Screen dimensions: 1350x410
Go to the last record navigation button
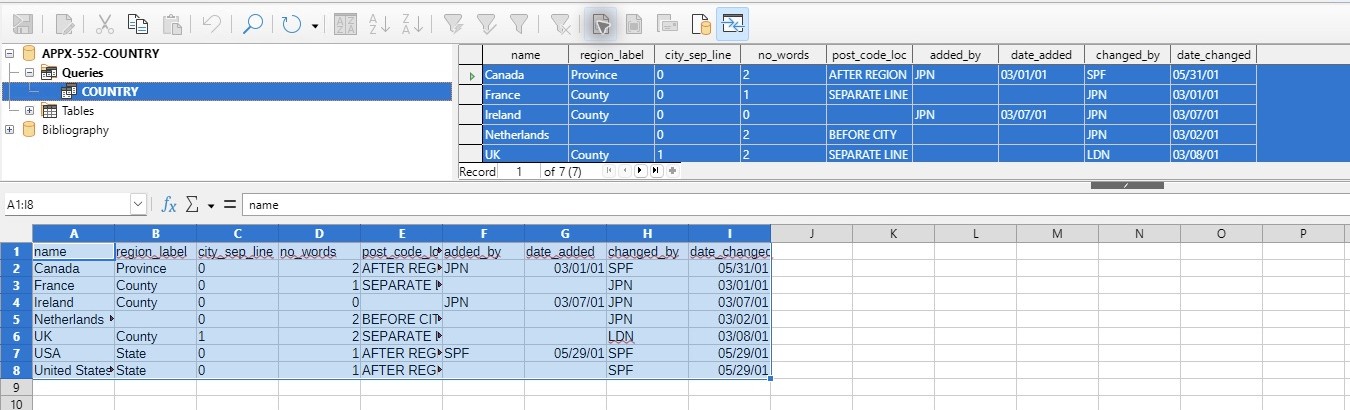656,171
